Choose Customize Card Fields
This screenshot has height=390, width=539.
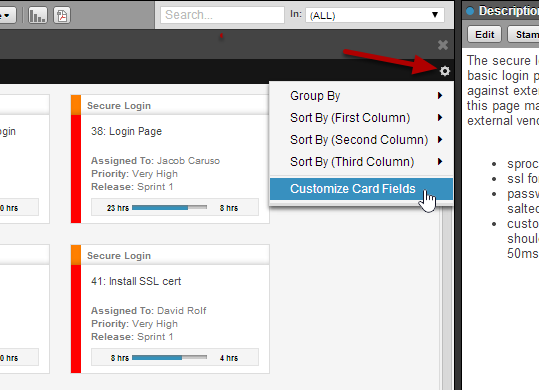click(x=361, y=189)
